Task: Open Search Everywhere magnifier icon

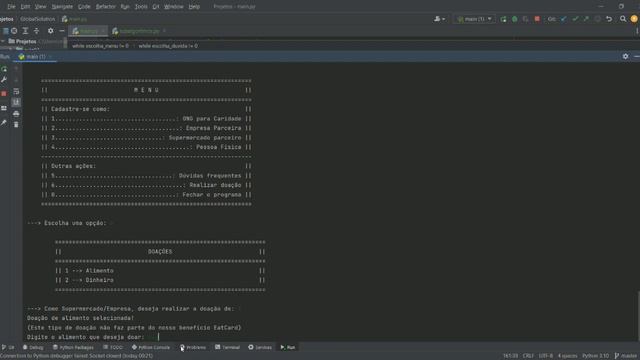Action: [x=623, y=19]
